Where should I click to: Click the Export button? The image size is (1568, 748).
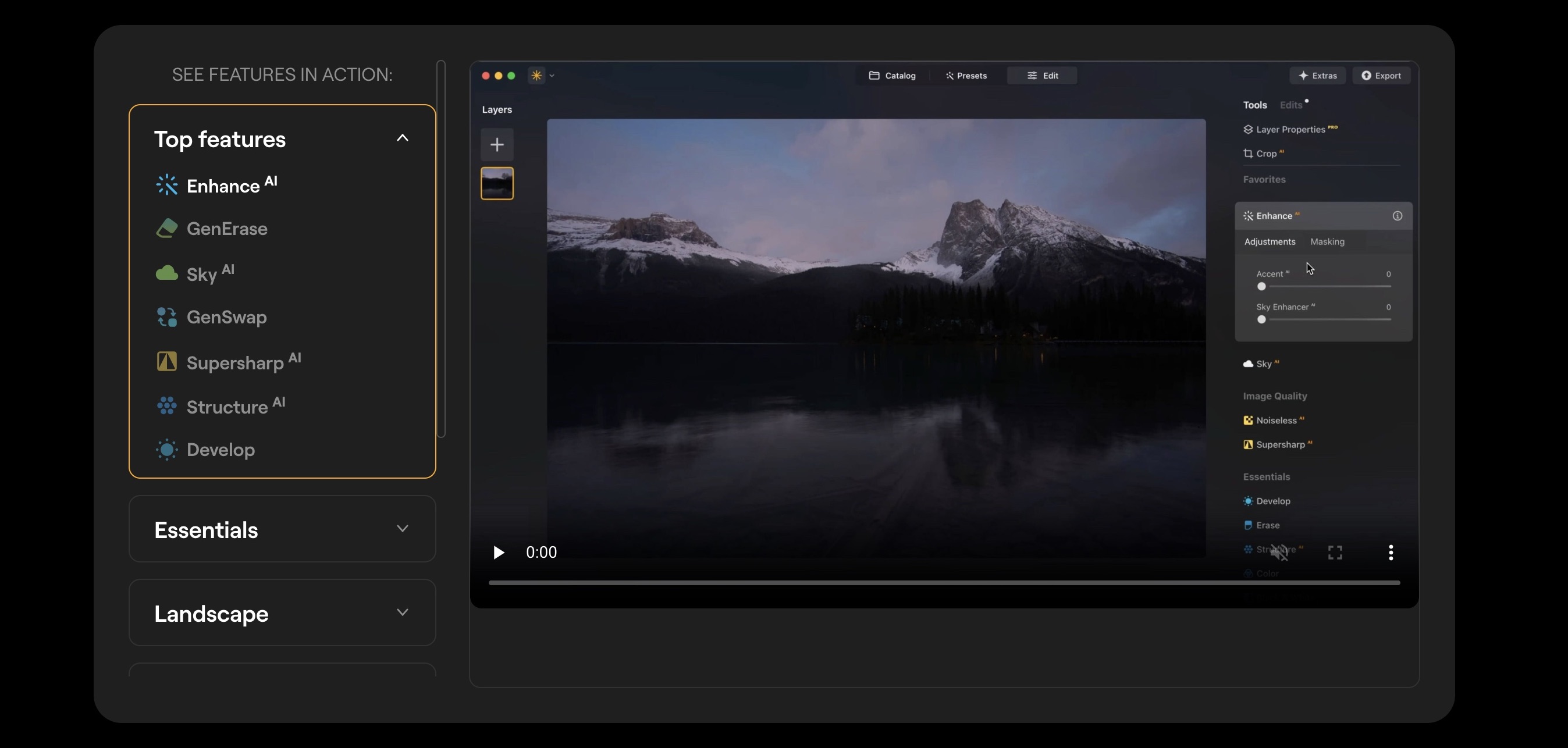click(x=1381, y=76)
